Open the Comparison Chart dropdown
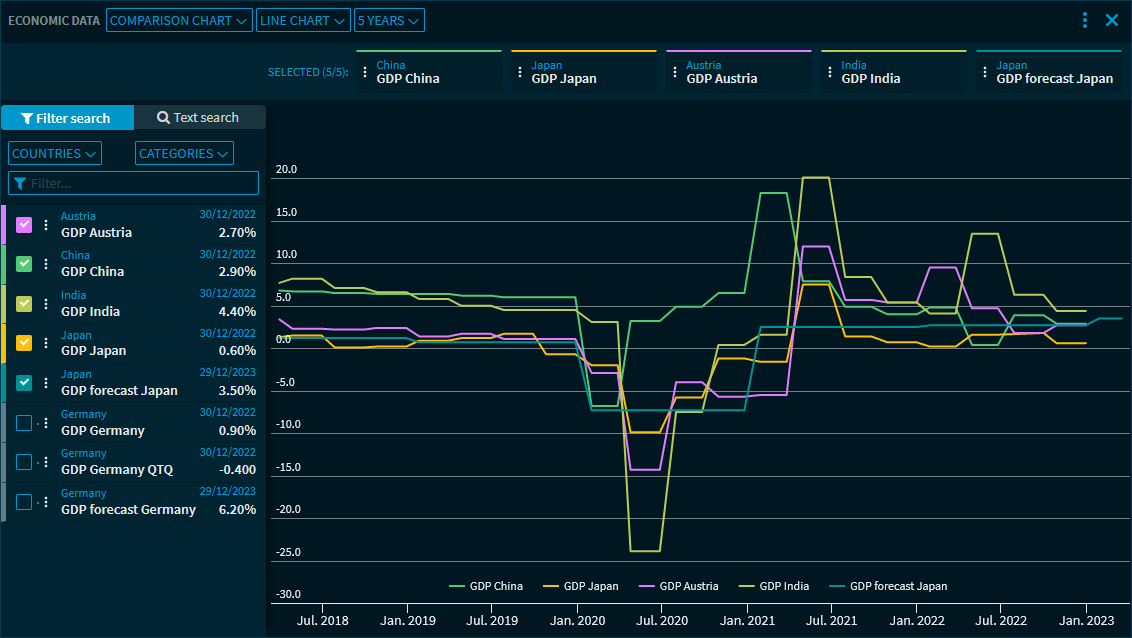The width and height of the screenshot is (1132, 638). pos(179,20)
